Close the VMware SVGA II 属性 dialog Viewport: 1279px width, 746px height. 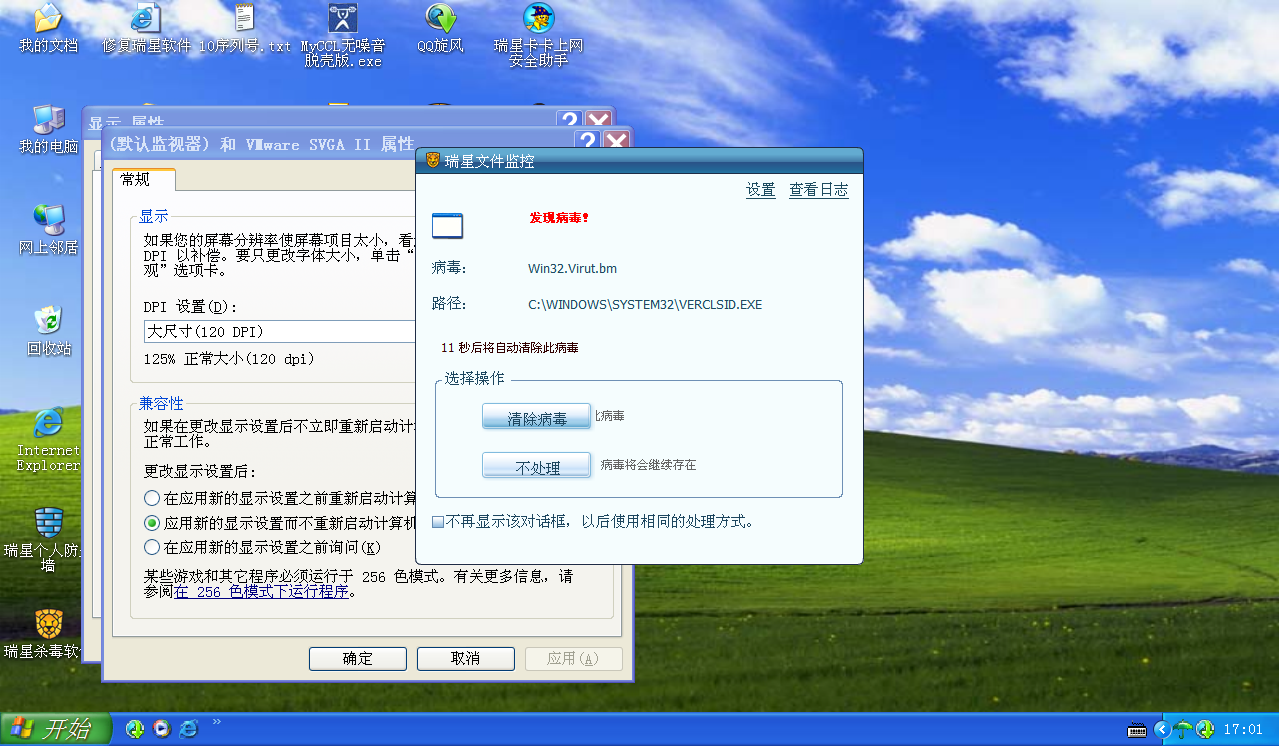(x=617, y=143)
